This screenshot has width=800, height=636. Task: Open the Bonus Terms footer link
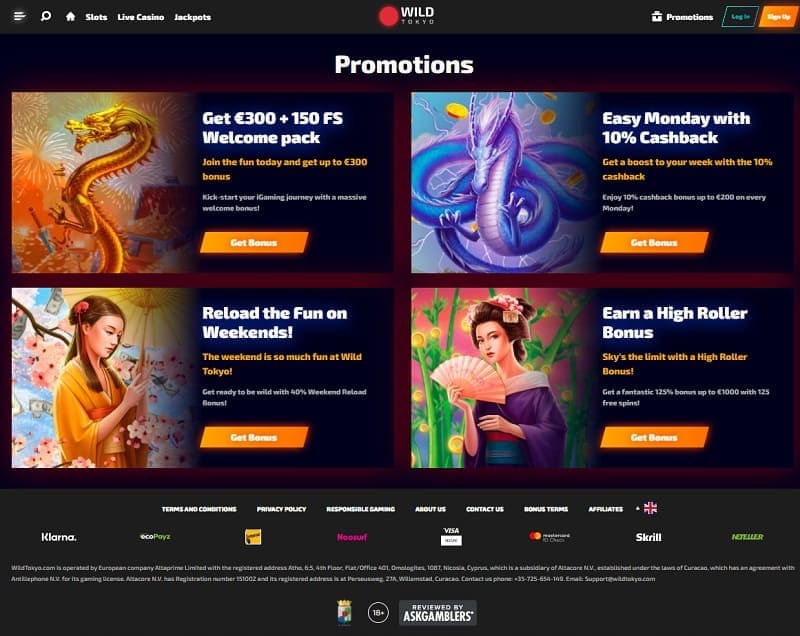point(546,509)
